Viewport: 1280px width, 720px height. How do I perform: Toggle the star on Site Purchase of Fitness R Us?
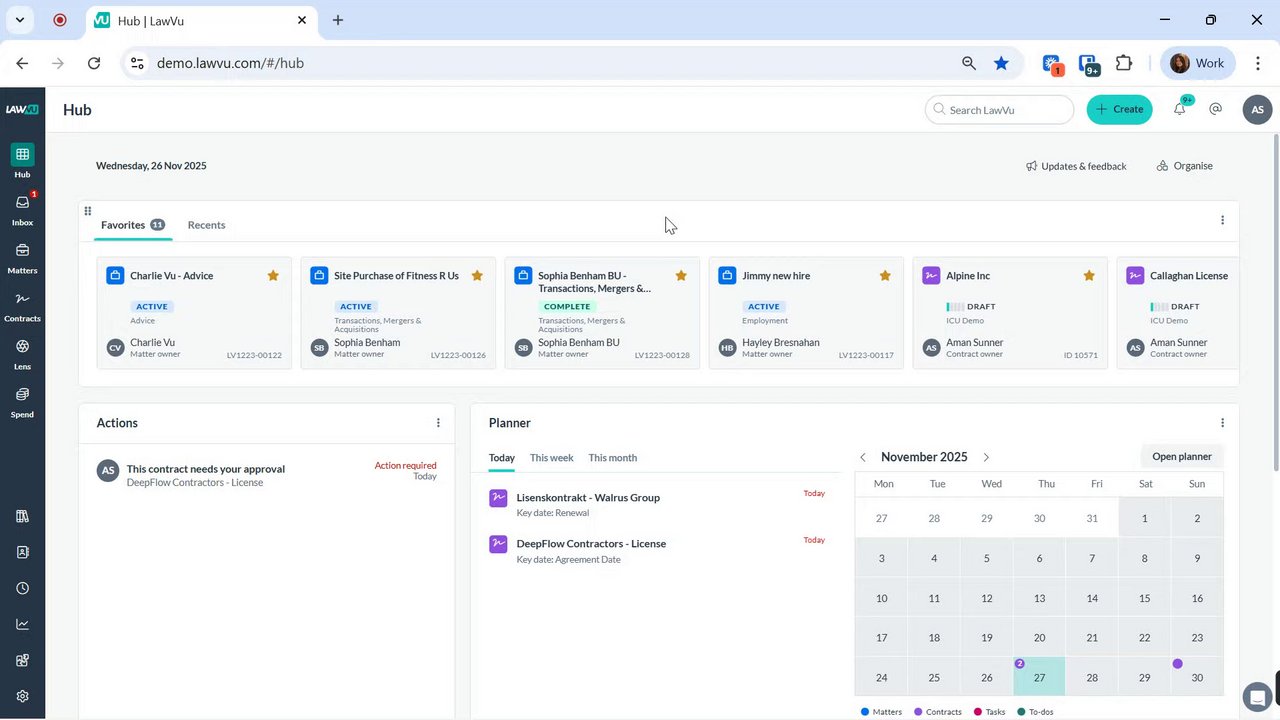point(477,275)
